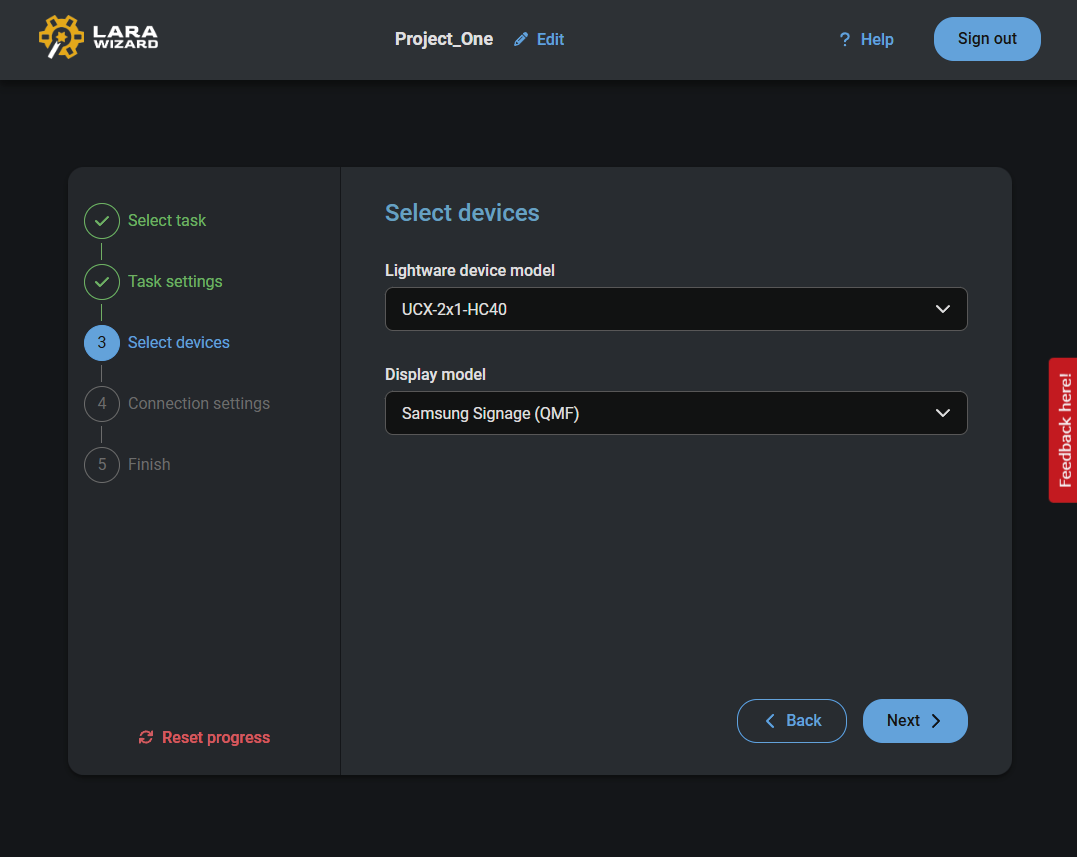Go to the Task settings step
The image size is (1077, 857).
pyautogui.click(x=175, y=282)
